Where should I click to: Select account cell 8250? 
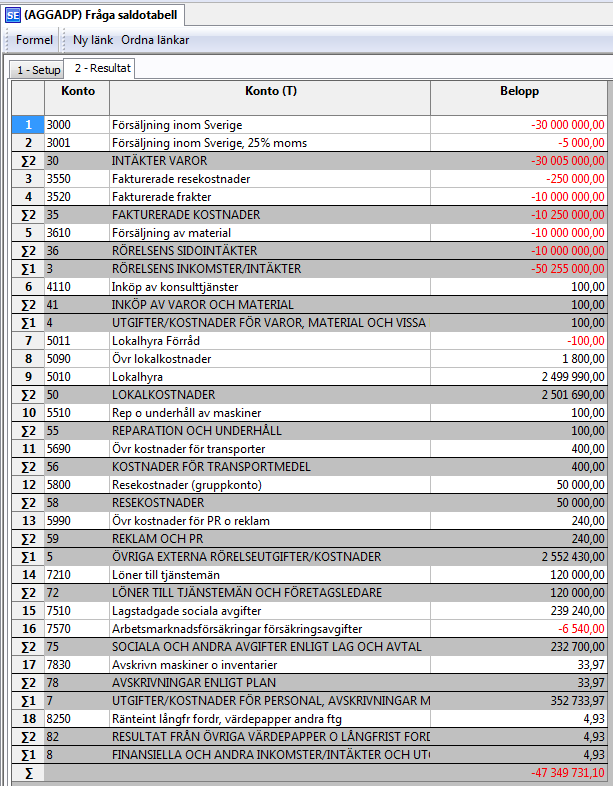pos(77,719)
